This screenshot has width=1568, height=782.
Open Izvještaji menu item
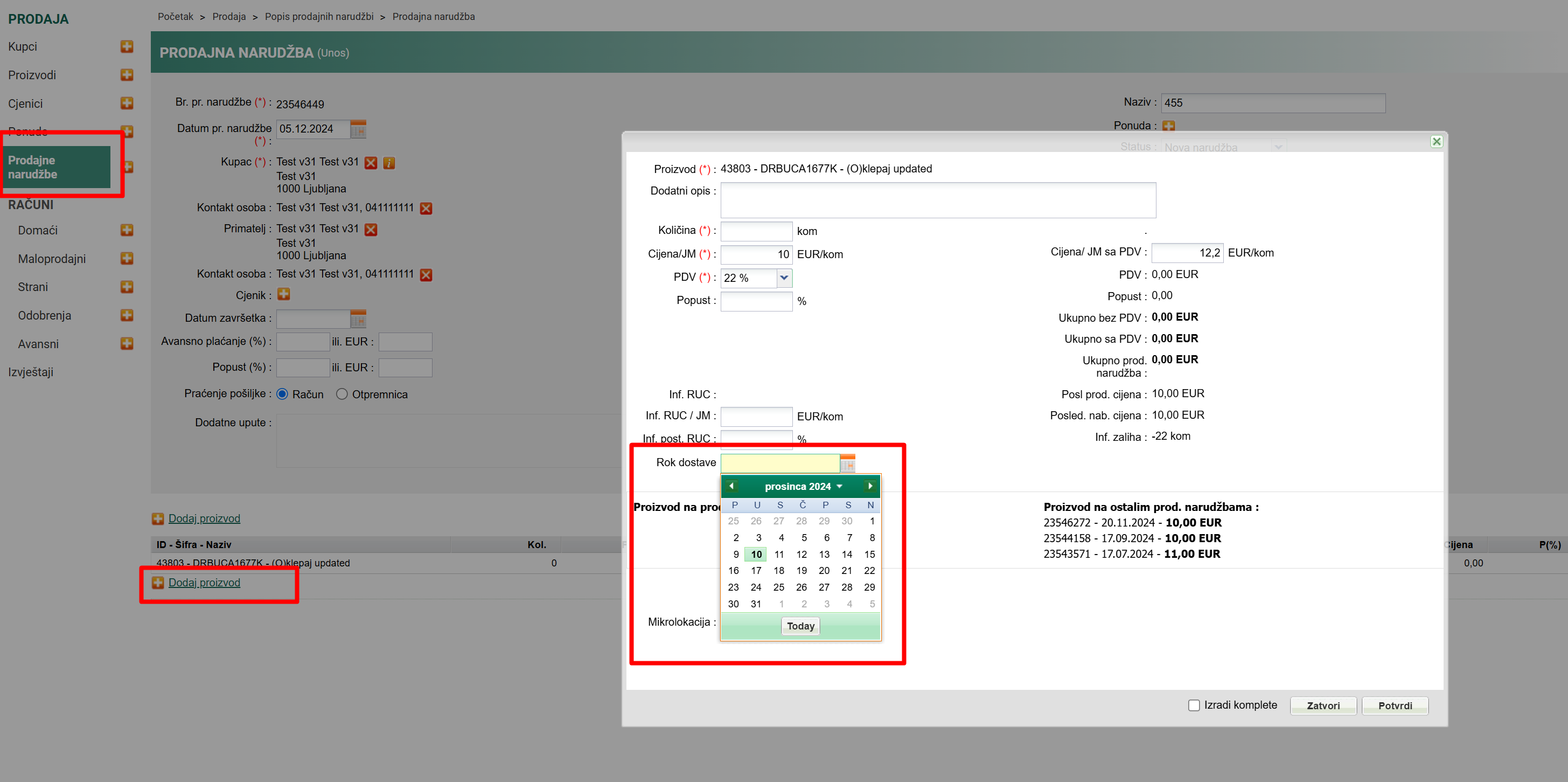(31, 372)
